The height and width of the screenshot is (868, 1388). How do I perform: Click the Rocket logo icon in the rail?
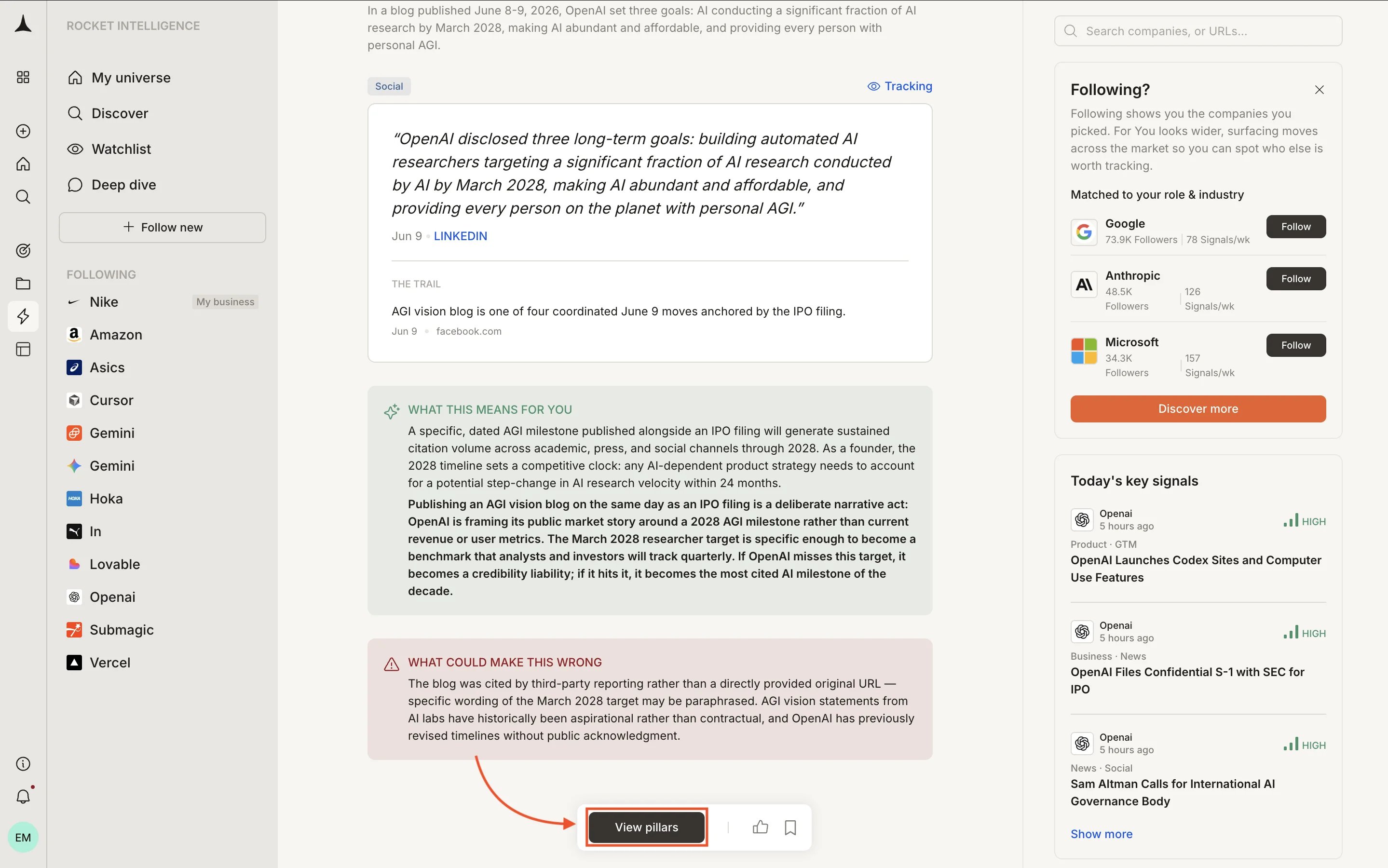(x=23, y=24)
